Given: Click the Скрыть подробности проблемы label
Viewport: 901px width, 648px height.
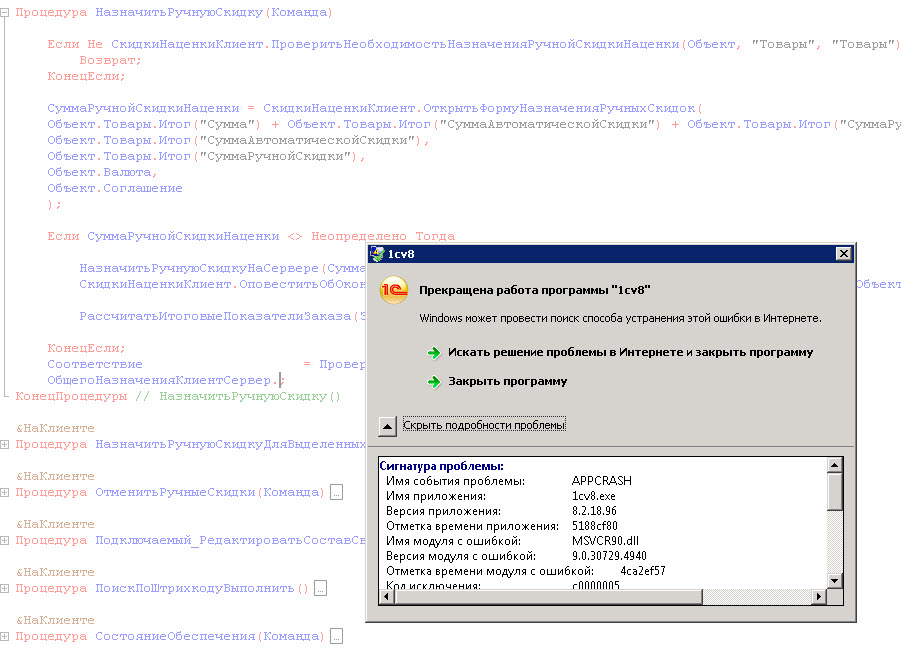Looking at the screenshot, I should tap(484, 425).
